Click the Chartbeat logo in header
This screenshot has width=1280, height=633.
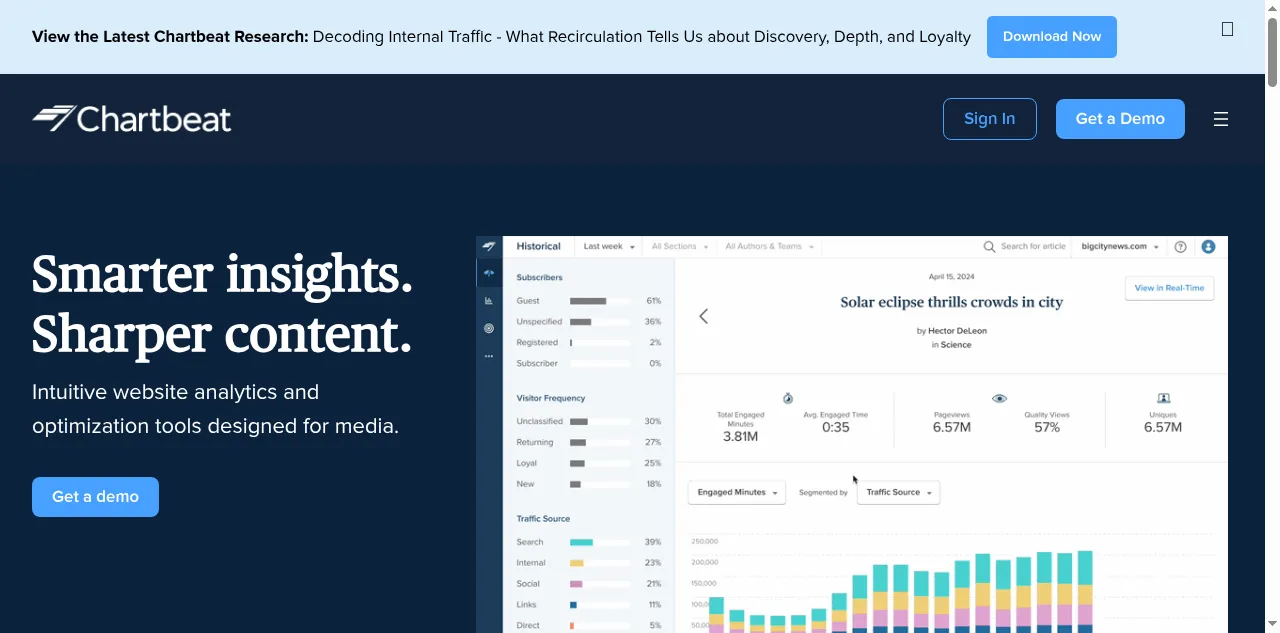(x=131, y=119)
